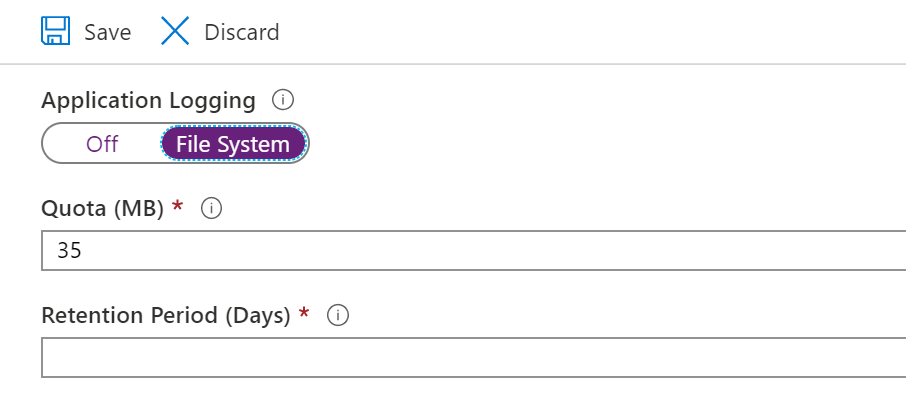Click the Discard text label
The image size is (906, 418).
(242, 32)
